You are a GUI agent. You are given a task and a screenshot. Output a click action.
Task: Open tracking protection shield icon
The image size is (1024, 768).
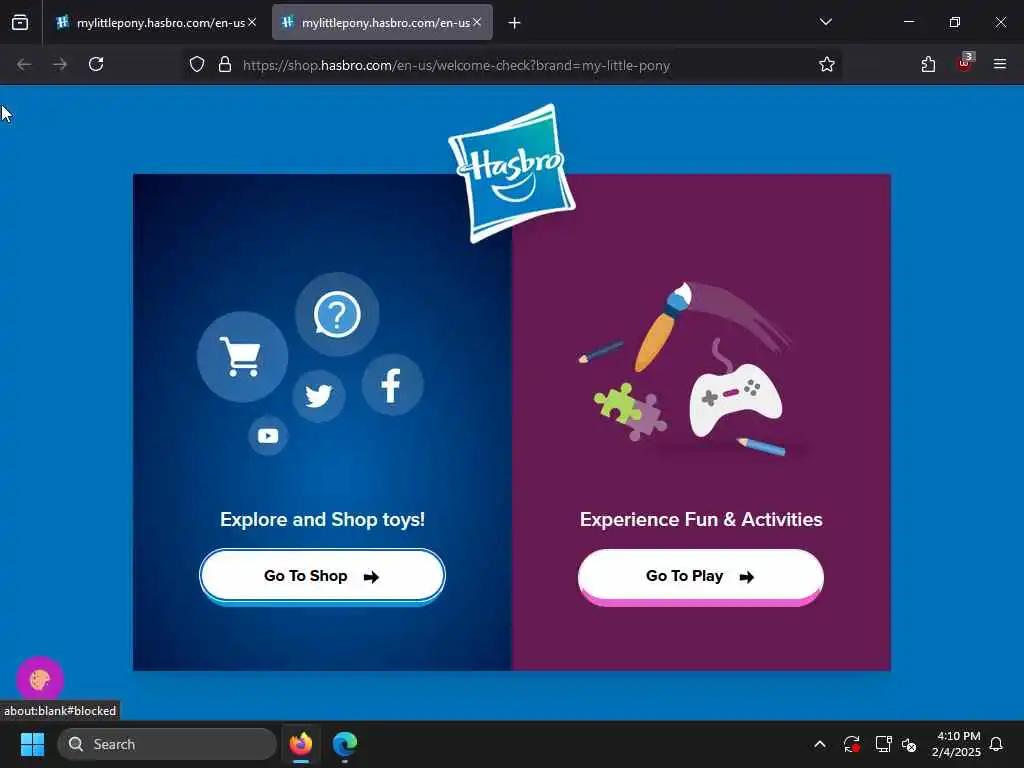point(197,65)
